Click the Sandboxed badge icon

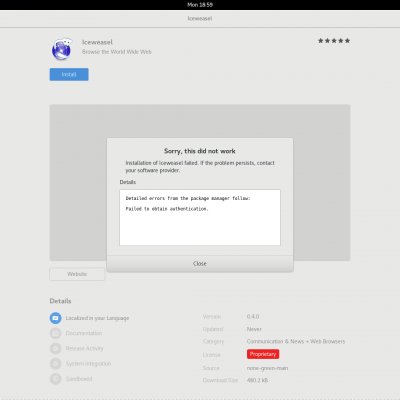tap(56, 379)
